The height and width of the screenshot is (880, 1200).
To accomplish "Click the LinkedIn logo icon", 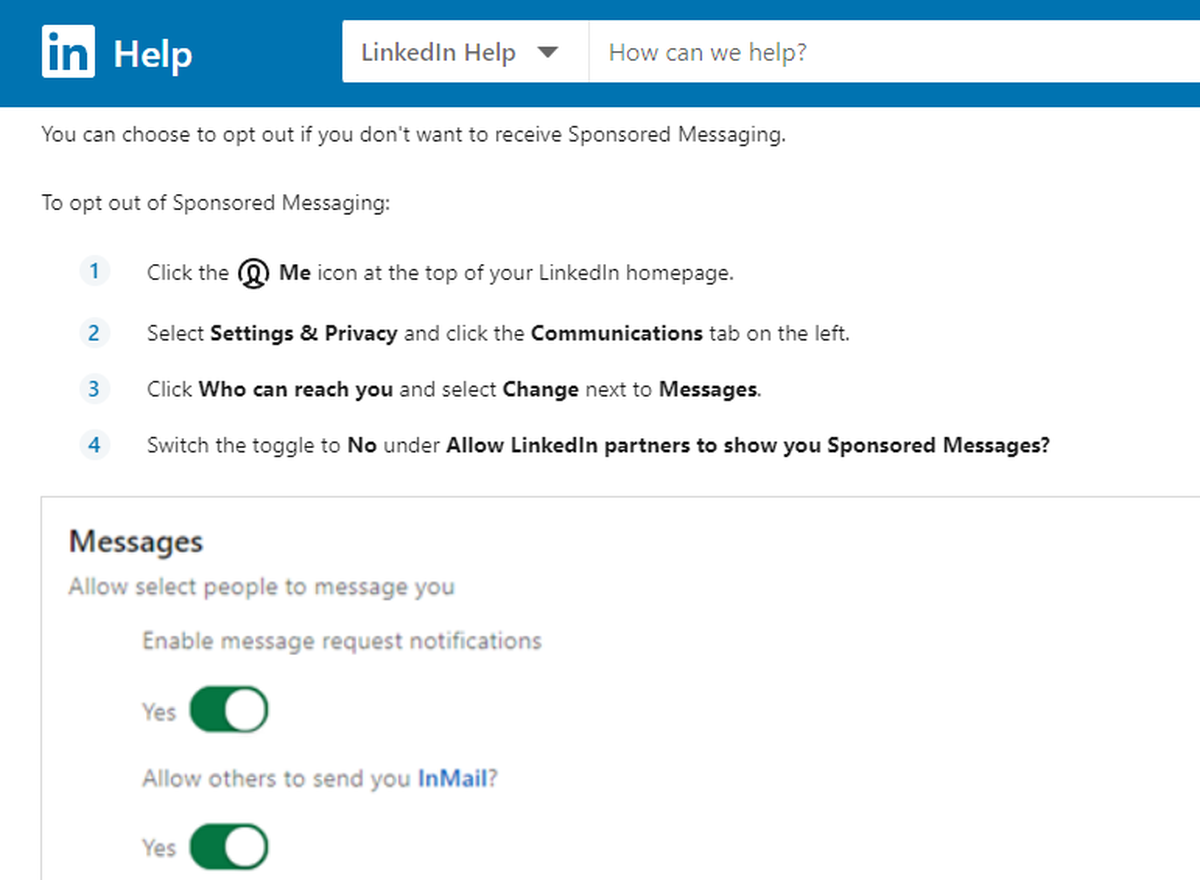I will (x=69, y=52).
